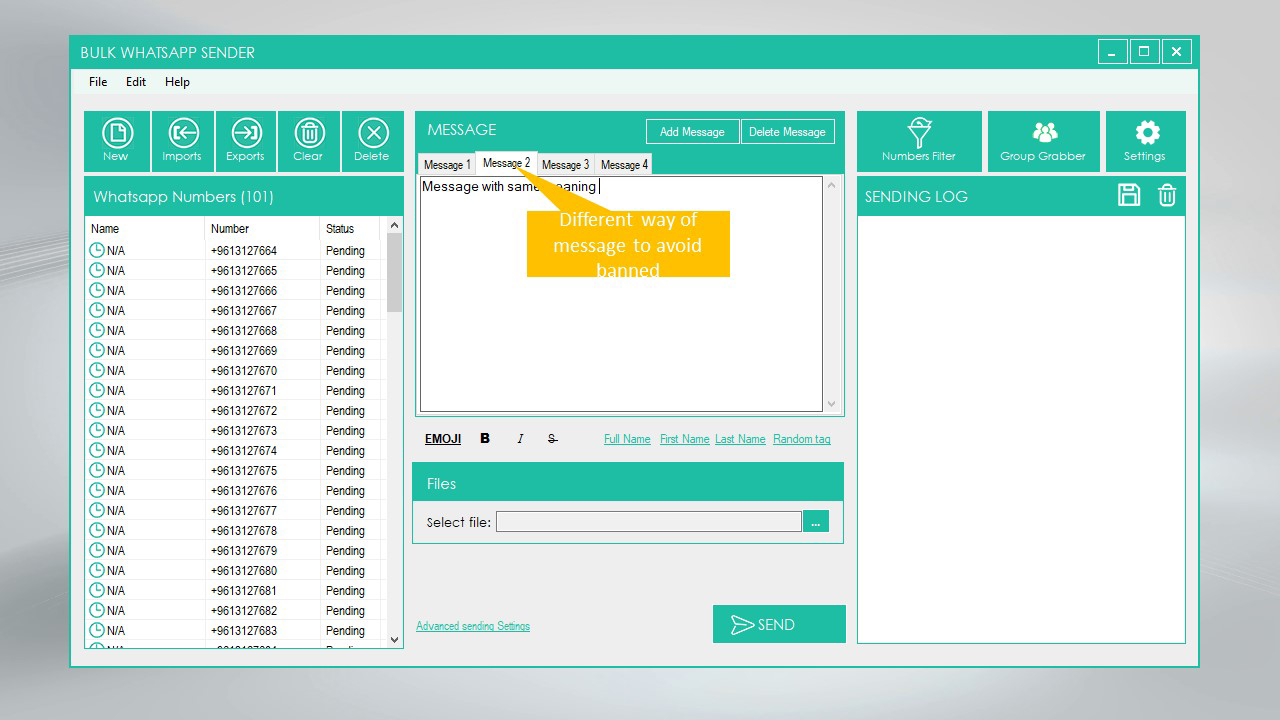Clear the sending log with trash icon

tap(1167, 195)
